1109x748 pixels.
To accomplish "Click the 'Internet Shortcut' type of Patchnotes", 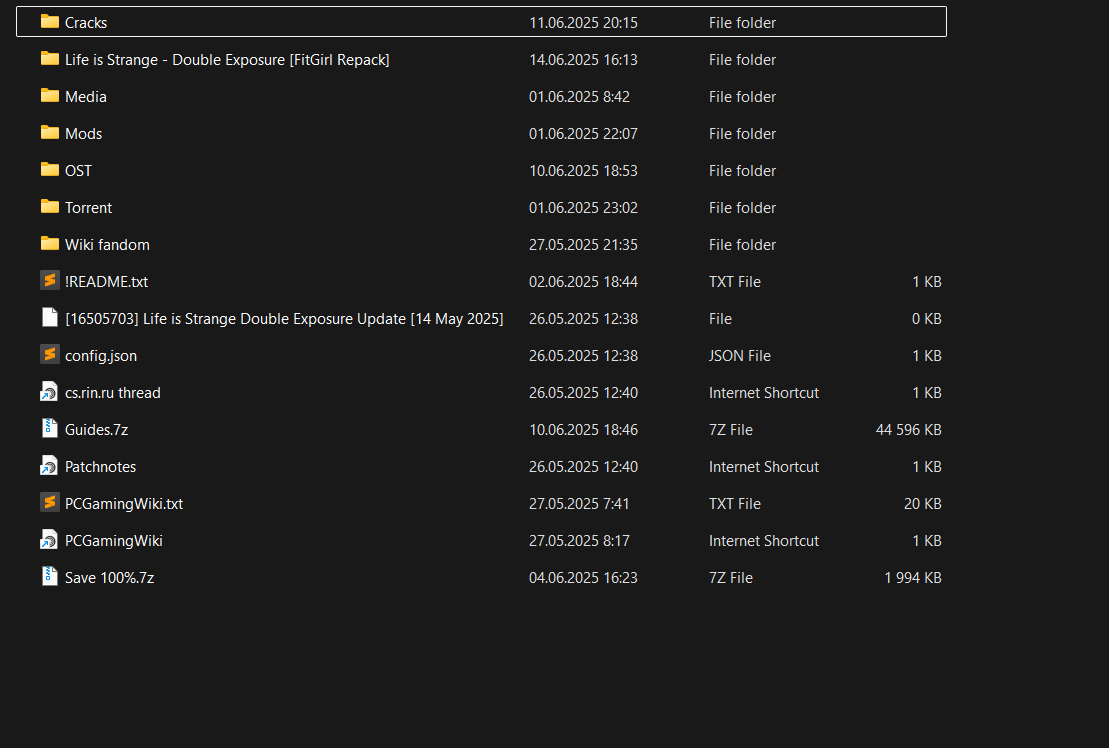I will pos(764,467).
